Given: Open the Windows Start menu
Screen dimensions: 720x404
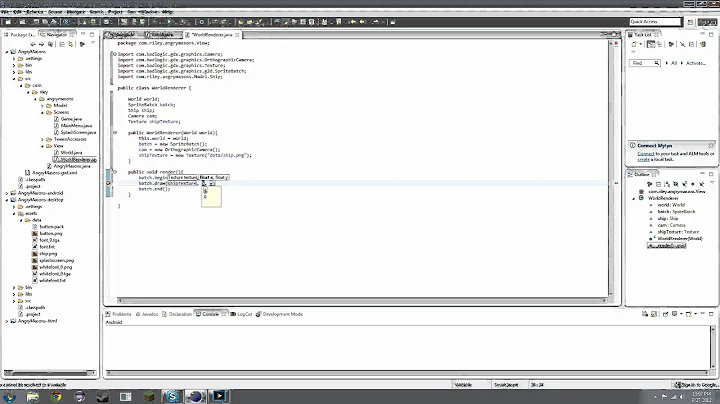Looking at the screenshot, I should click(x=9, y=396).
